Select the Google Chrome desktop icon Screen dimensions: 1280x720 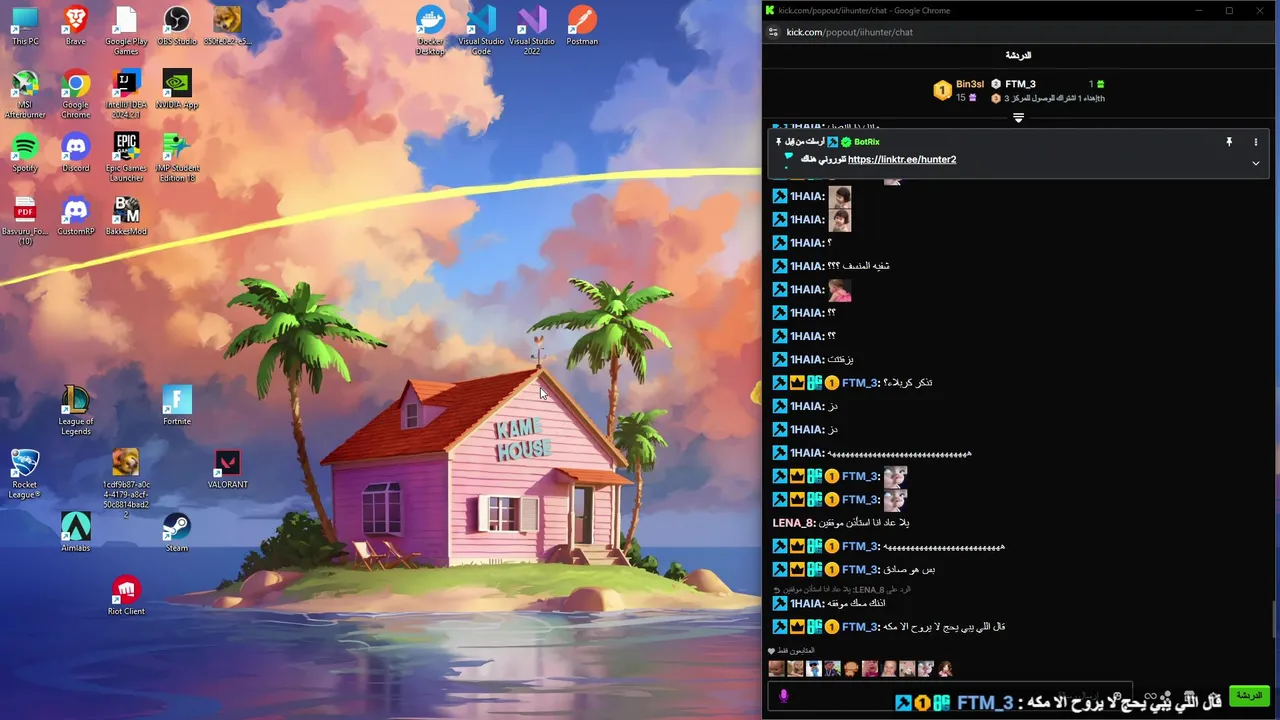click(x=75, y=94)
